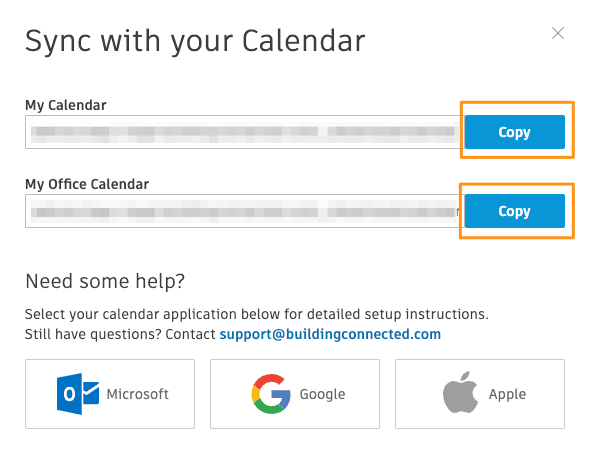Copy the My Office Calendar link
The image size is (591, 452).
[514, 211]
